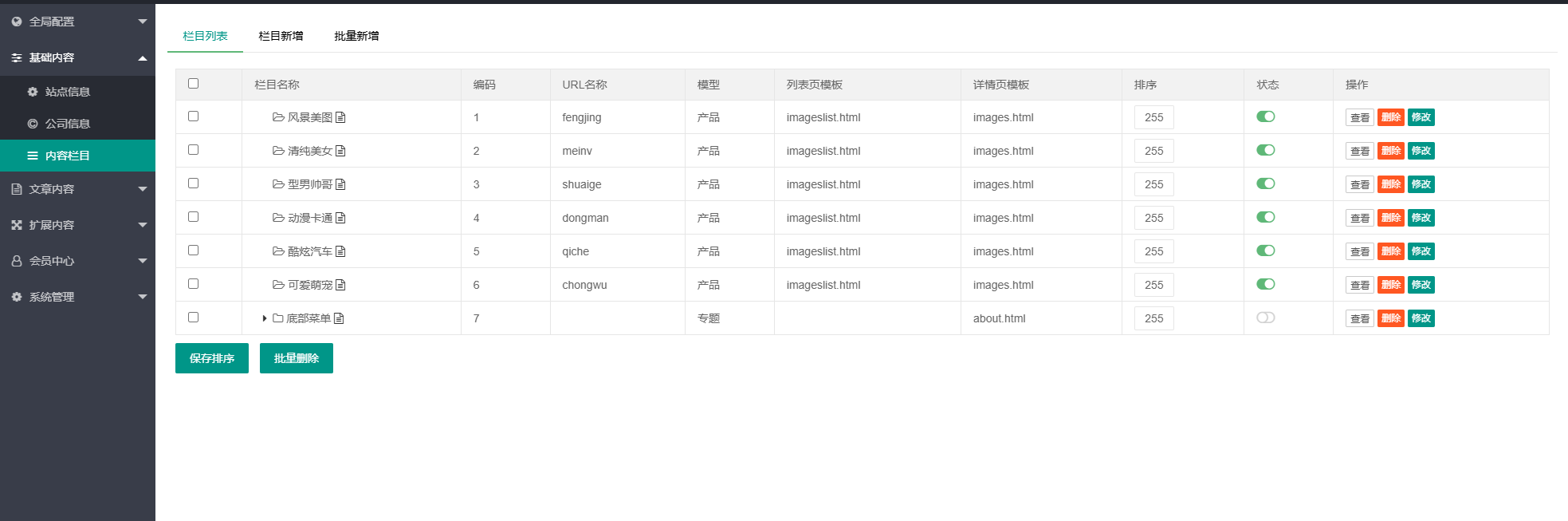
Task: Tick the checkbox for 清纯美女 row
Action: pyautogui.click(x=193, y=150)
